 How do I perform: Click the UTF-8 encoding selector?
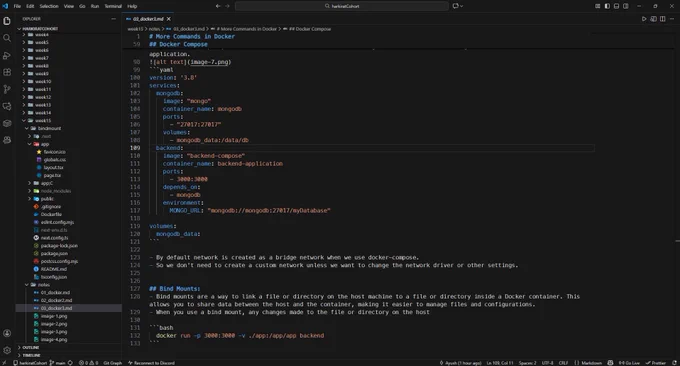tap(547, 363)
